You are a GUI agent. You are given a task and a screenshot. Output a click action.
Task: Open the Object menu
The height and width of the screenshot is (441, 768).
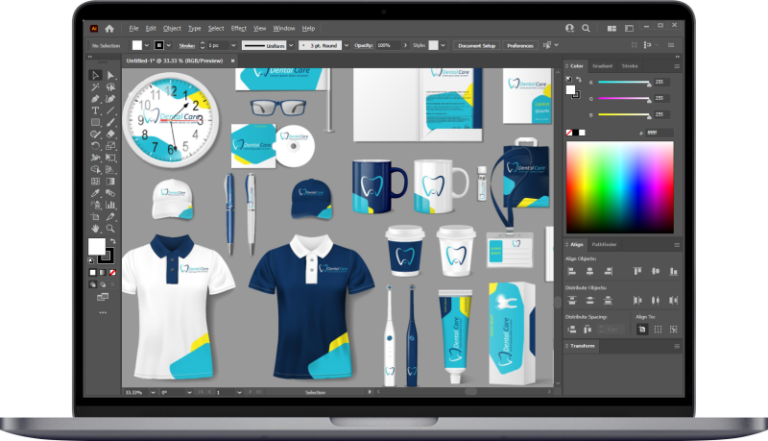click(x=172, y=28)
